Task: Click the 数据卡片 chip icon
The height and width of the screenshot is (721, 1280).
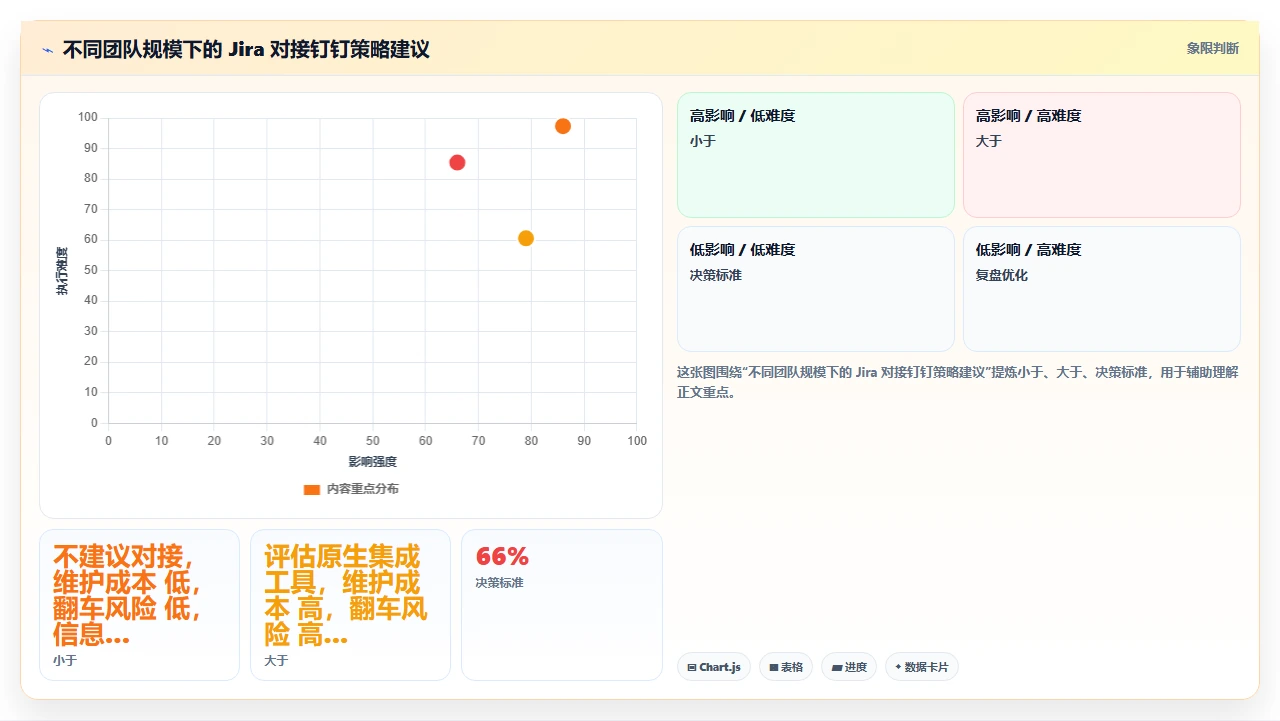Action: tap(898, 667)
